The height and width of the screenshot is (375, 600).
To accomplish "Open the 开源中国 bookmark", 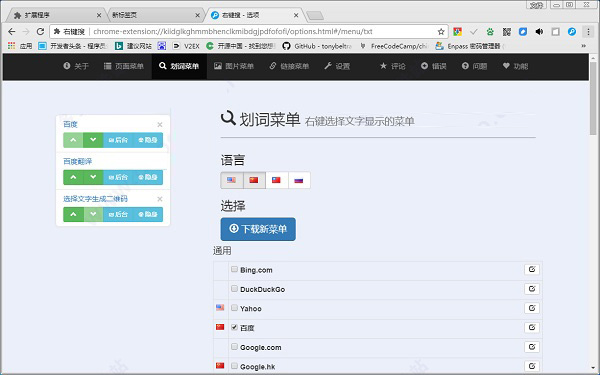I will click(x=241, y=46).
